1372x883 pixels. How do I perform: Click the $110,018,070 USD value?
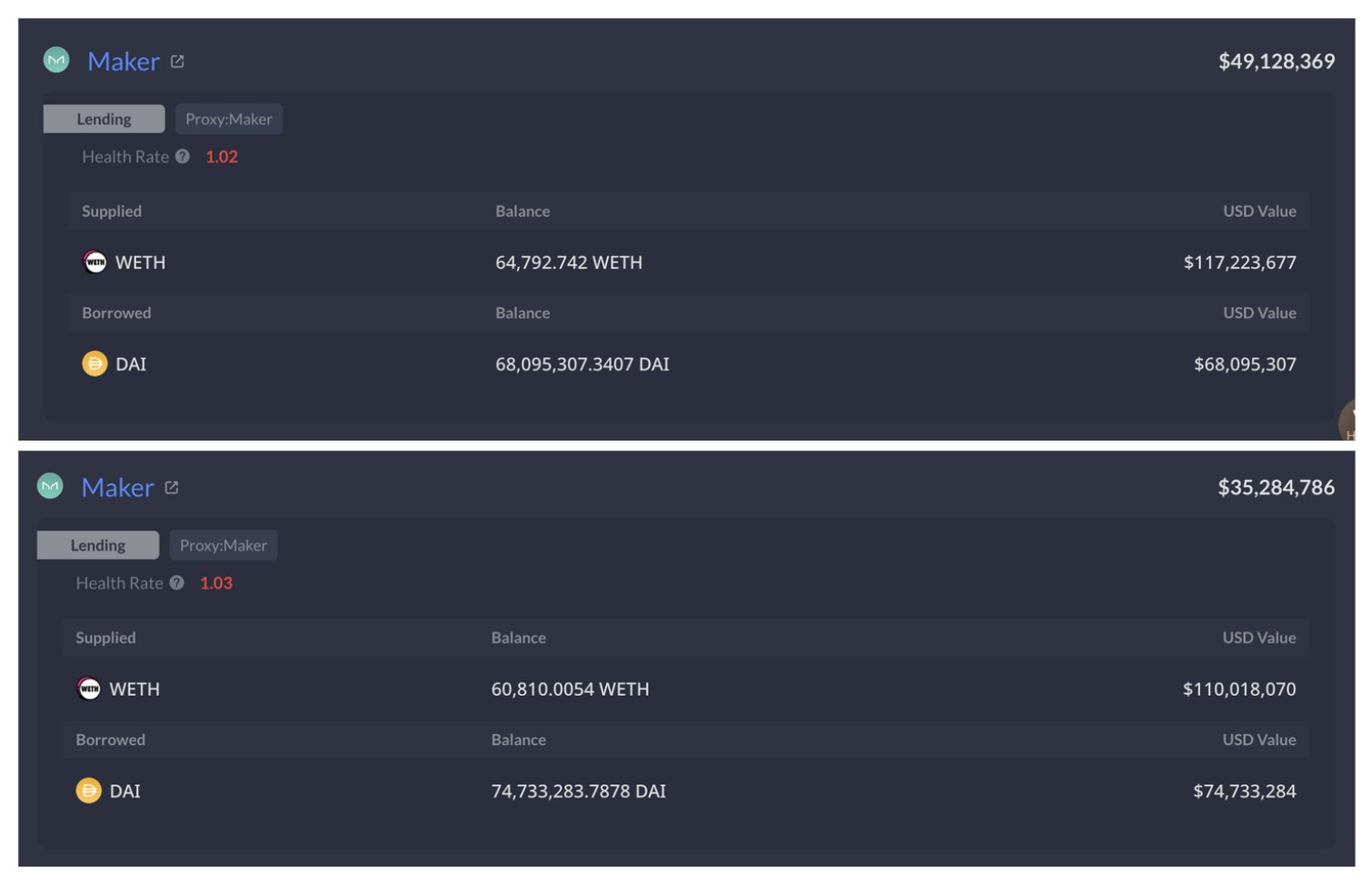[x=1238, y=690]
